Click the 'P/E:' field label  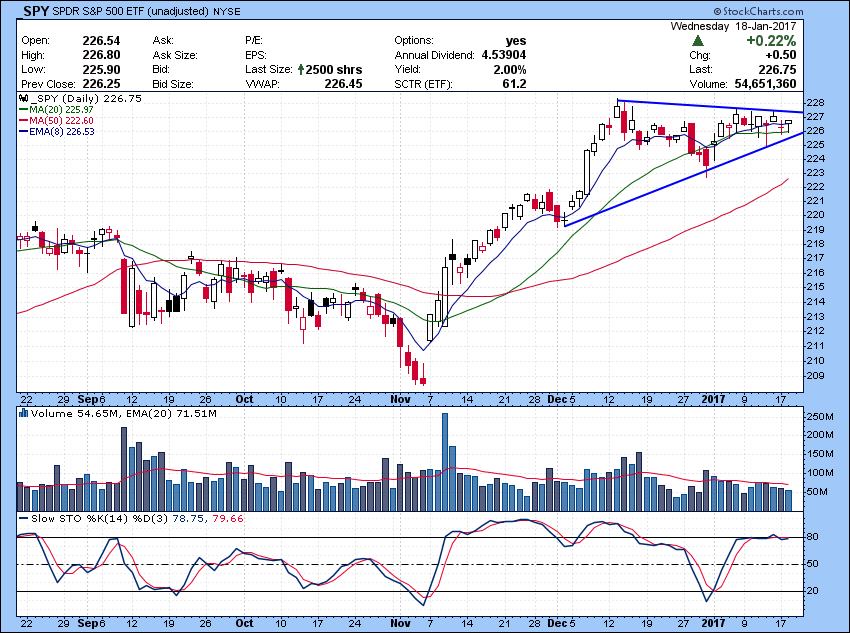pyautogui.click(x=254, y=41)
